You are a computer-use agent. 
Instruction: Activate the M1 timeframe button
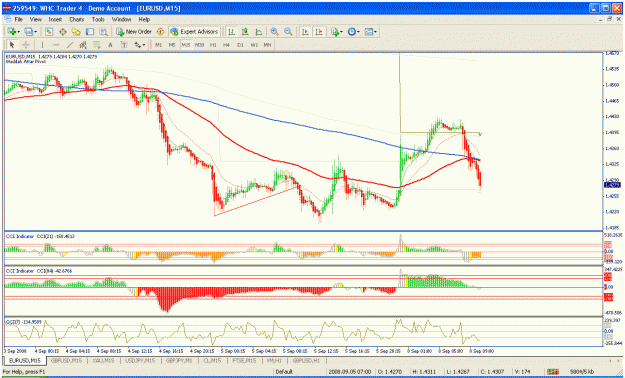point(158,45)
